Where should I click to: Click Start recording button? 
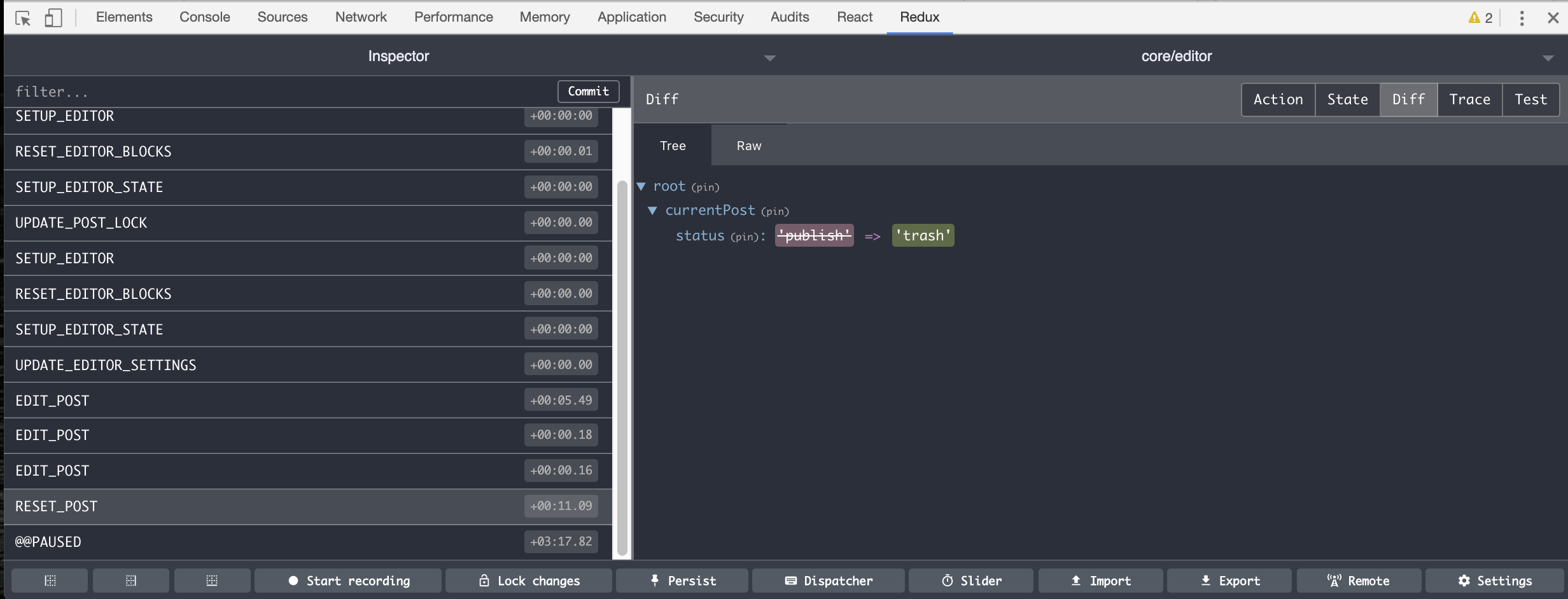point(348,581)
